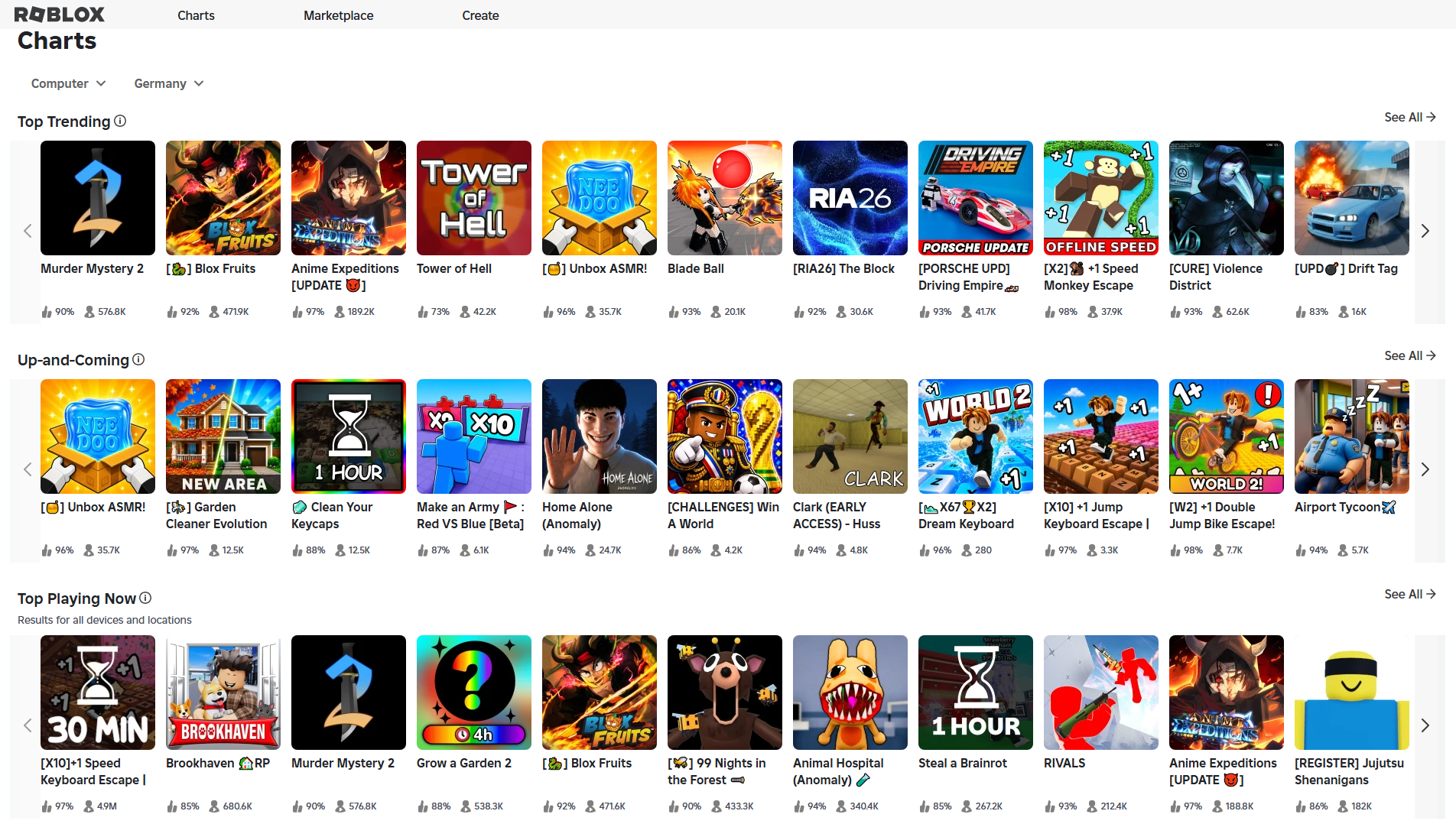This screenshot has width=1456, height=824.
Task: Open the Clean Your Keycaps icon
Action: 349,436
